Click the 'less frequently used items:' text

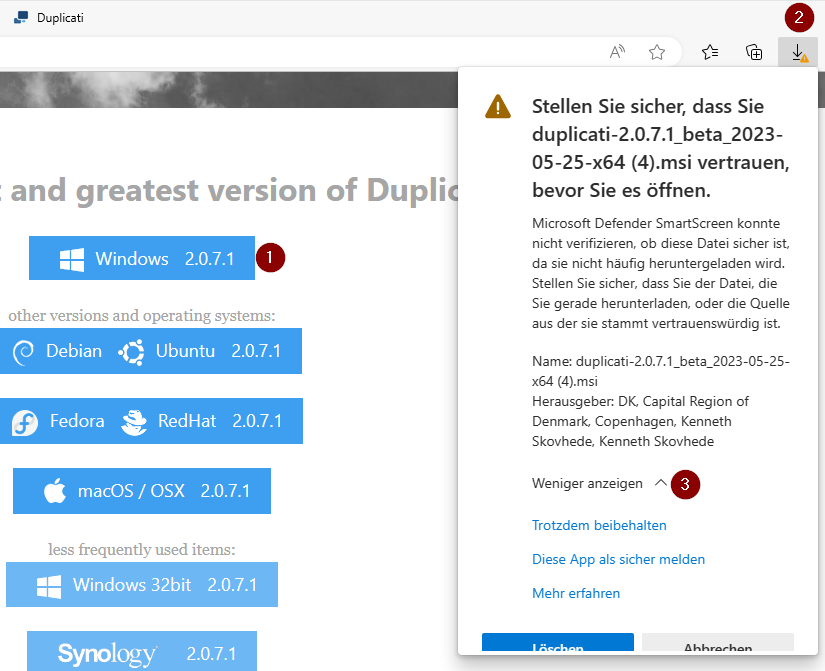pos(142,549)
